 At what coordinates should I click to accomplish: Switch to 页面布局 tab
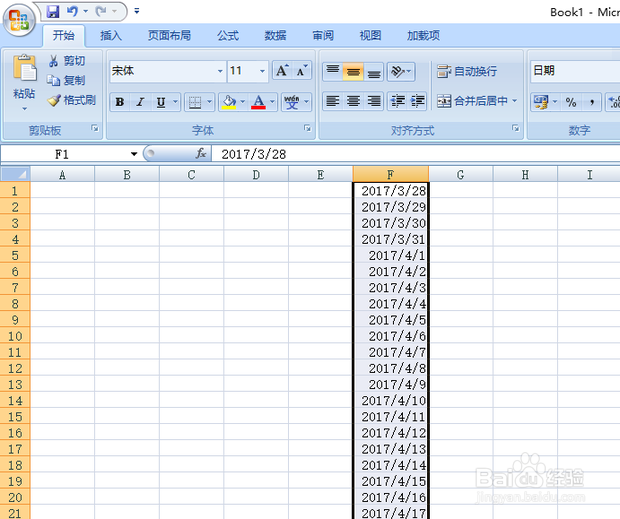(x=169, y=36)
